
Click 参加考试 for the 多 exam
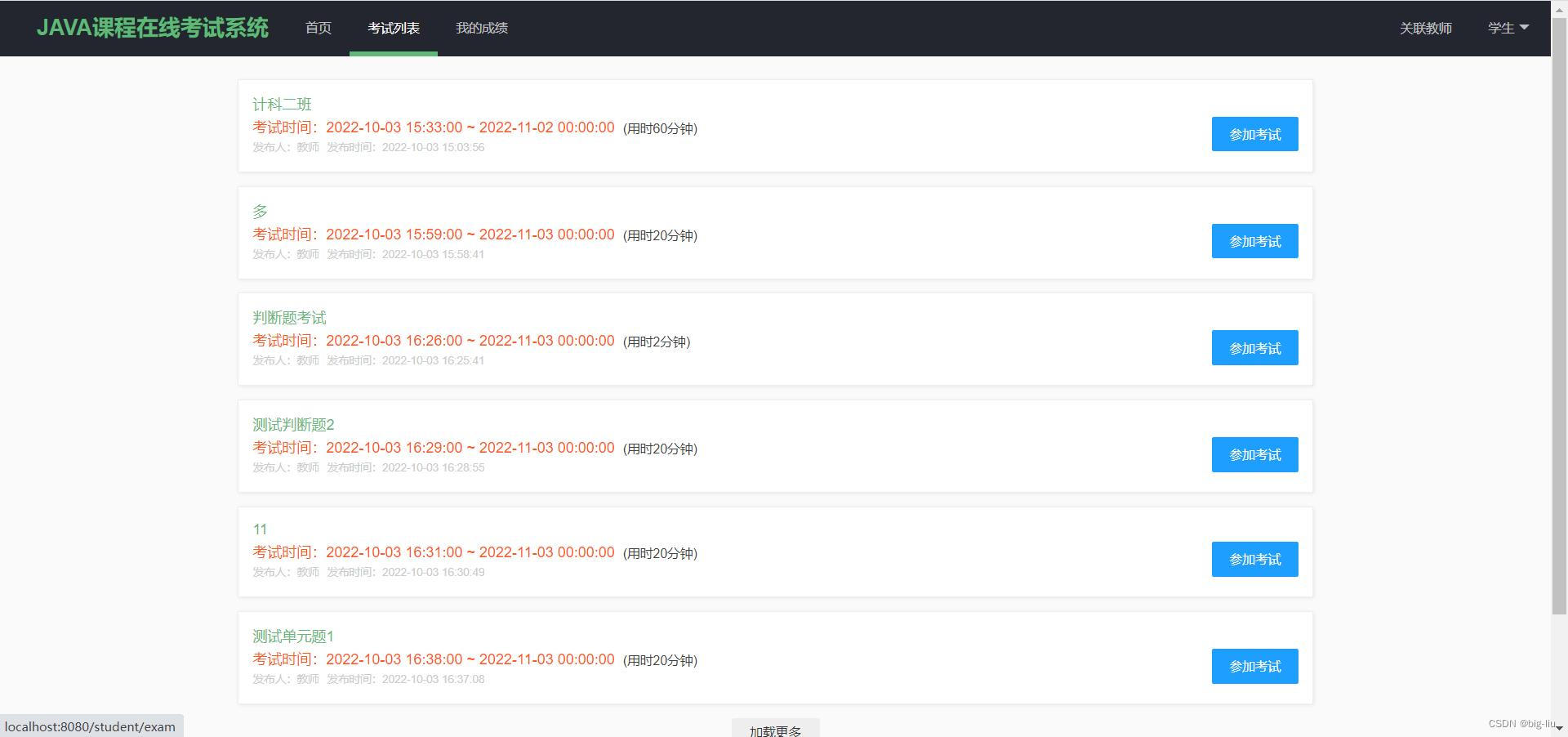(1254, 241)
